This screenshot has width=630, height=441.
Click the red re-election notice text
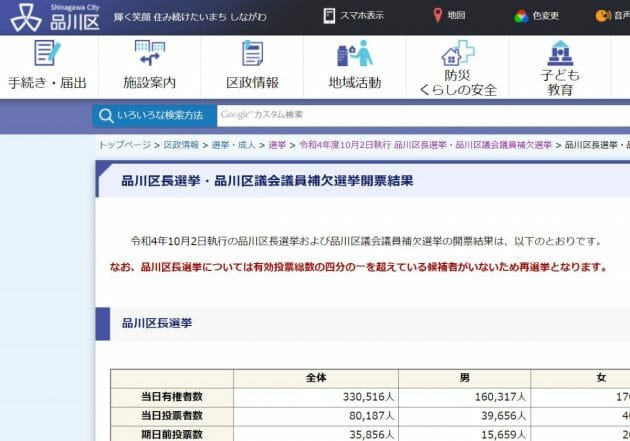point(358,267)
